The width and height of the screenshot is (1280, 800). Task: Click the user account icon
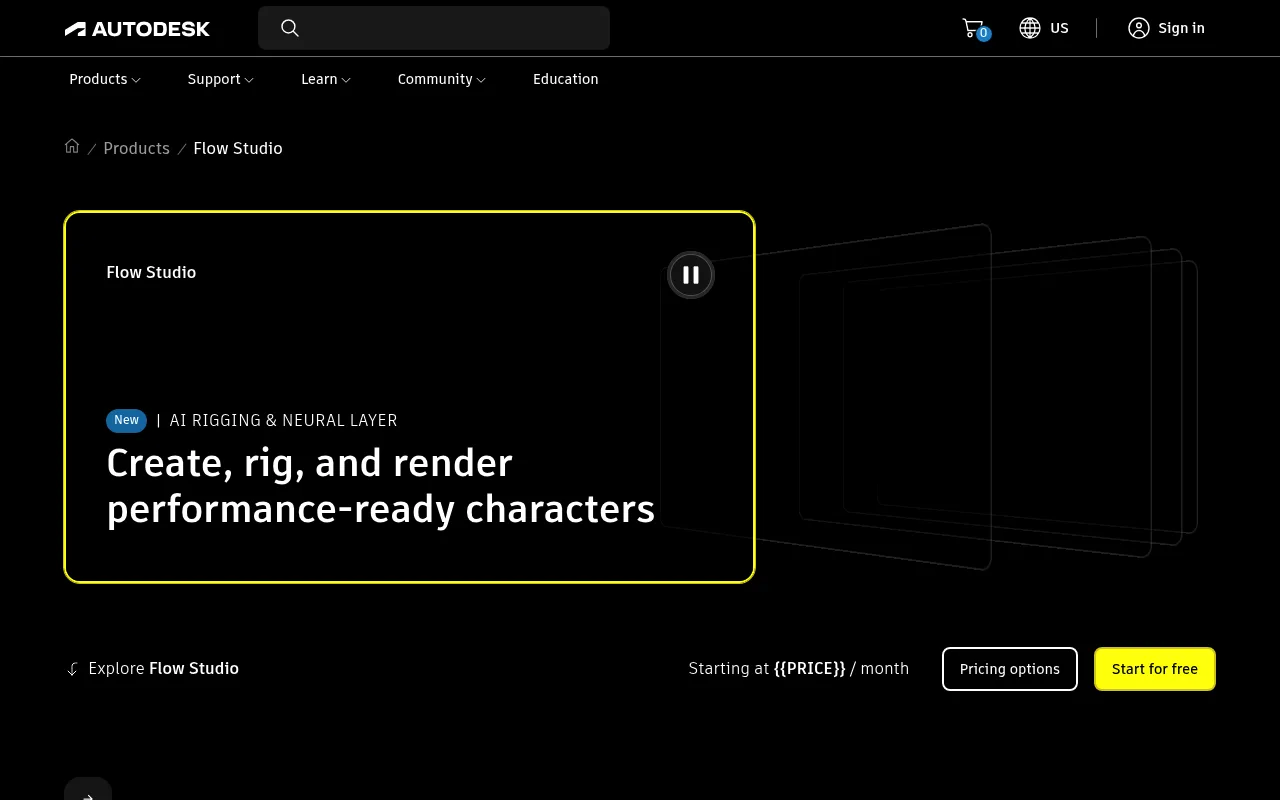[x=1138, y=28]
